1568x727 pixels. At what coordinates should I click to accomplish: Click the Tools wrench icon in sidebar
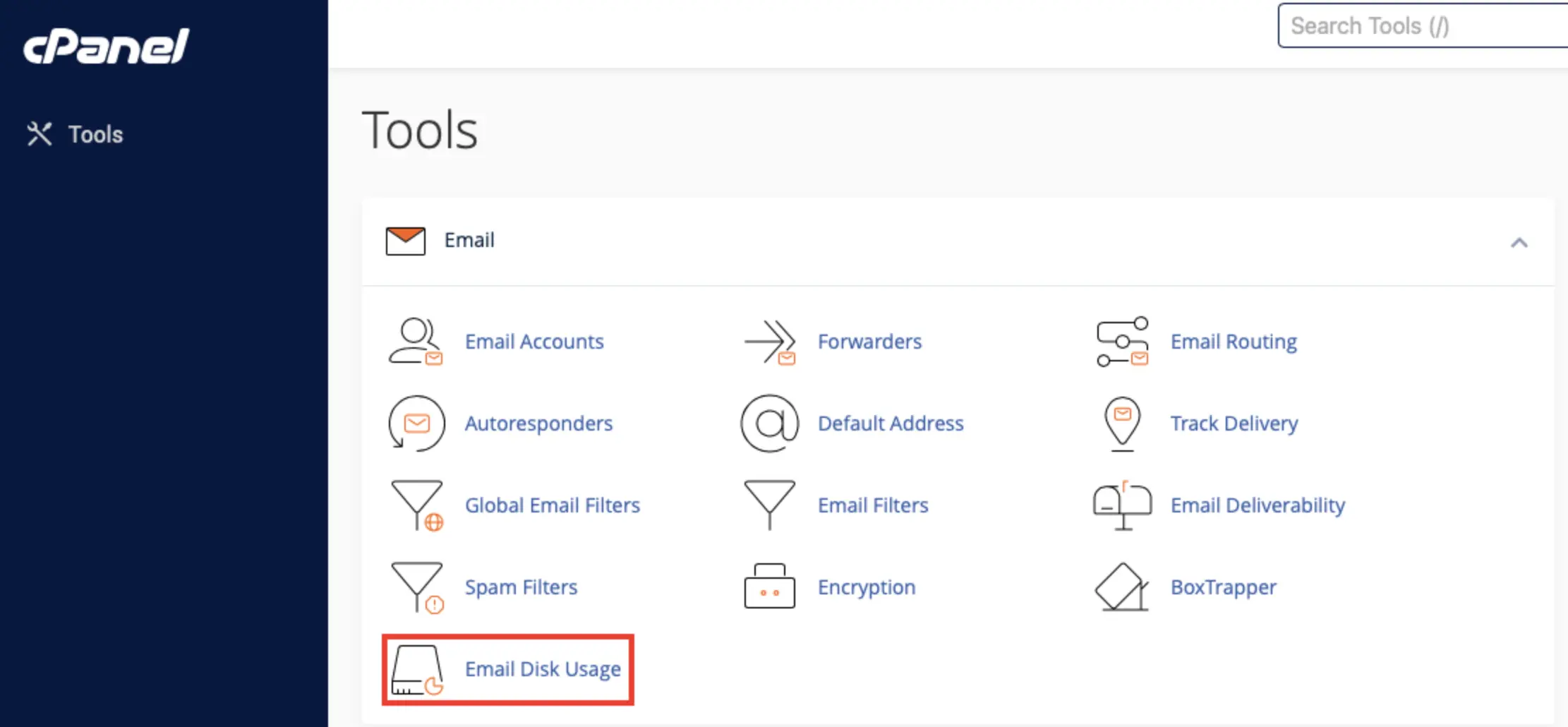tap(40, 134)
